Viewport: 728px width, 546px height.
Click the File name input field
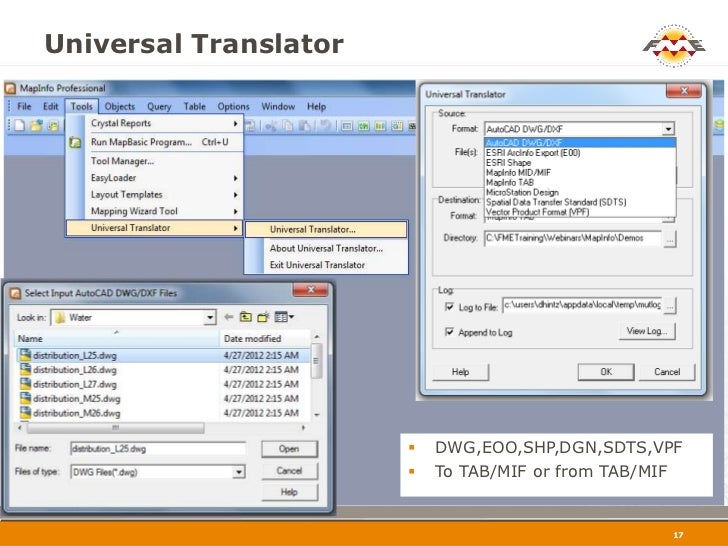[158, 449]
